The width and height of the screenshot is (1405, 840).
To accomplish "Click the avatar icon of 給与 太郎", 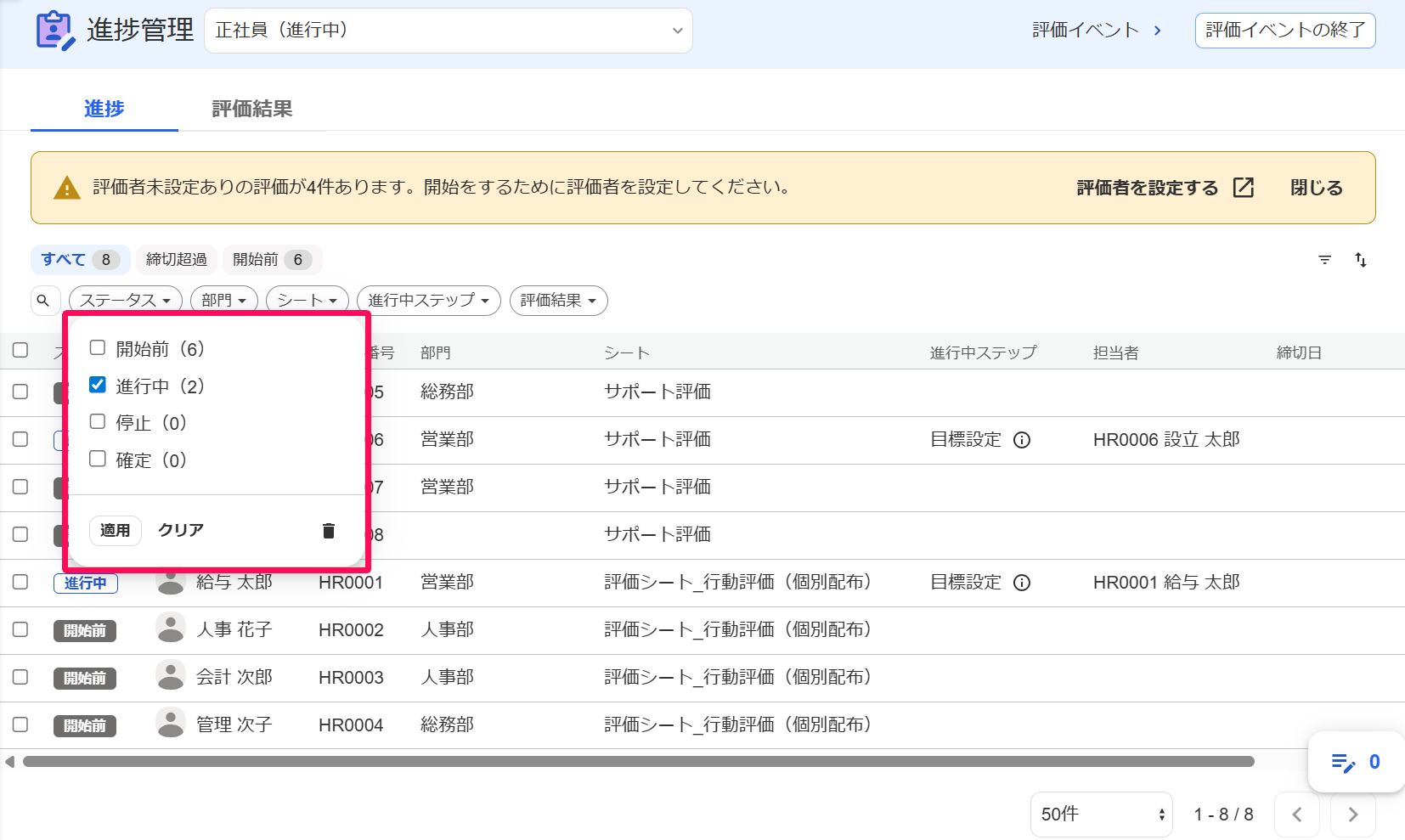I will [171, 582].
